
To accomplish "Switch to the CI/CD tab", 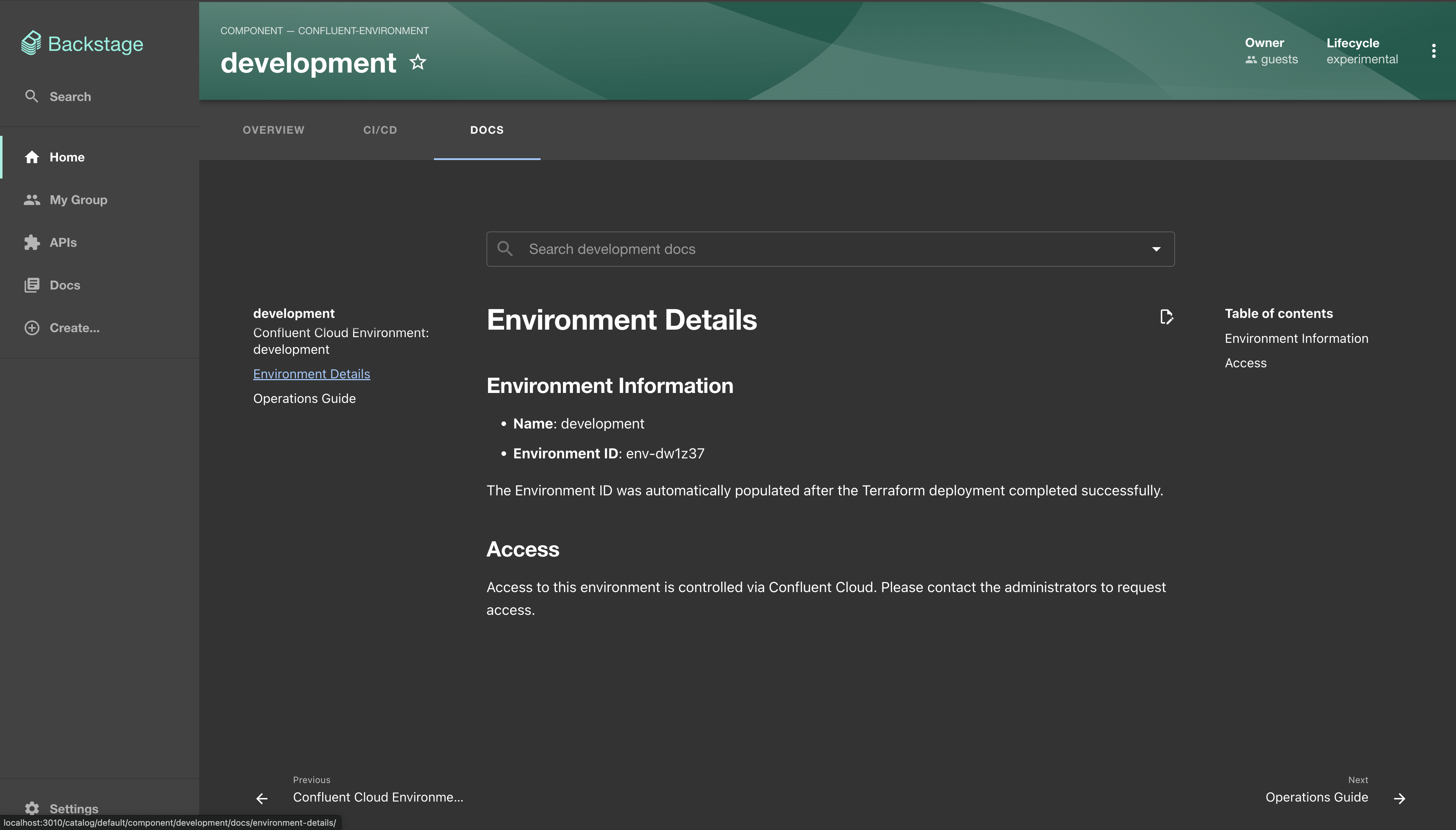I will coord(380,130).
